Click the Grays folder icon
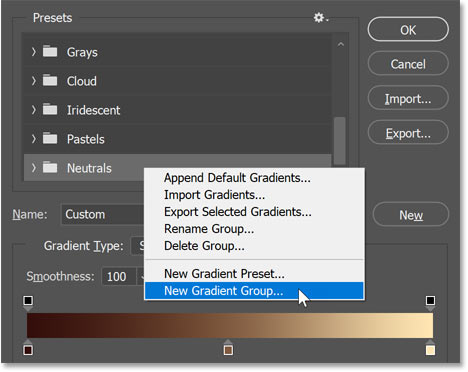The image size is (468, 372). click(50, 51)
